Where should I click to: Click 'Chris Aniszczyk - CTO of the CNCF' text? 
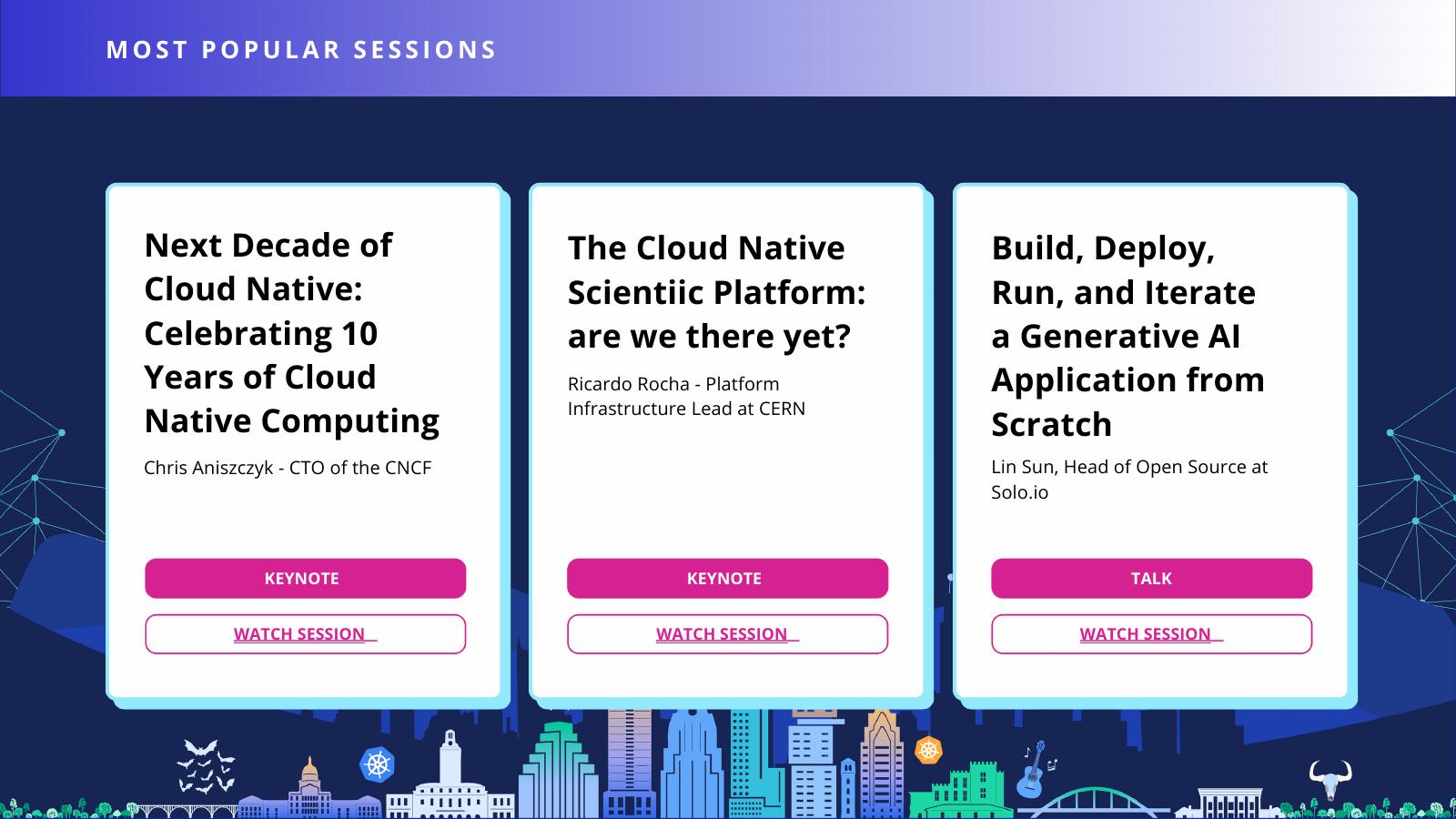[x=288, y=468]
